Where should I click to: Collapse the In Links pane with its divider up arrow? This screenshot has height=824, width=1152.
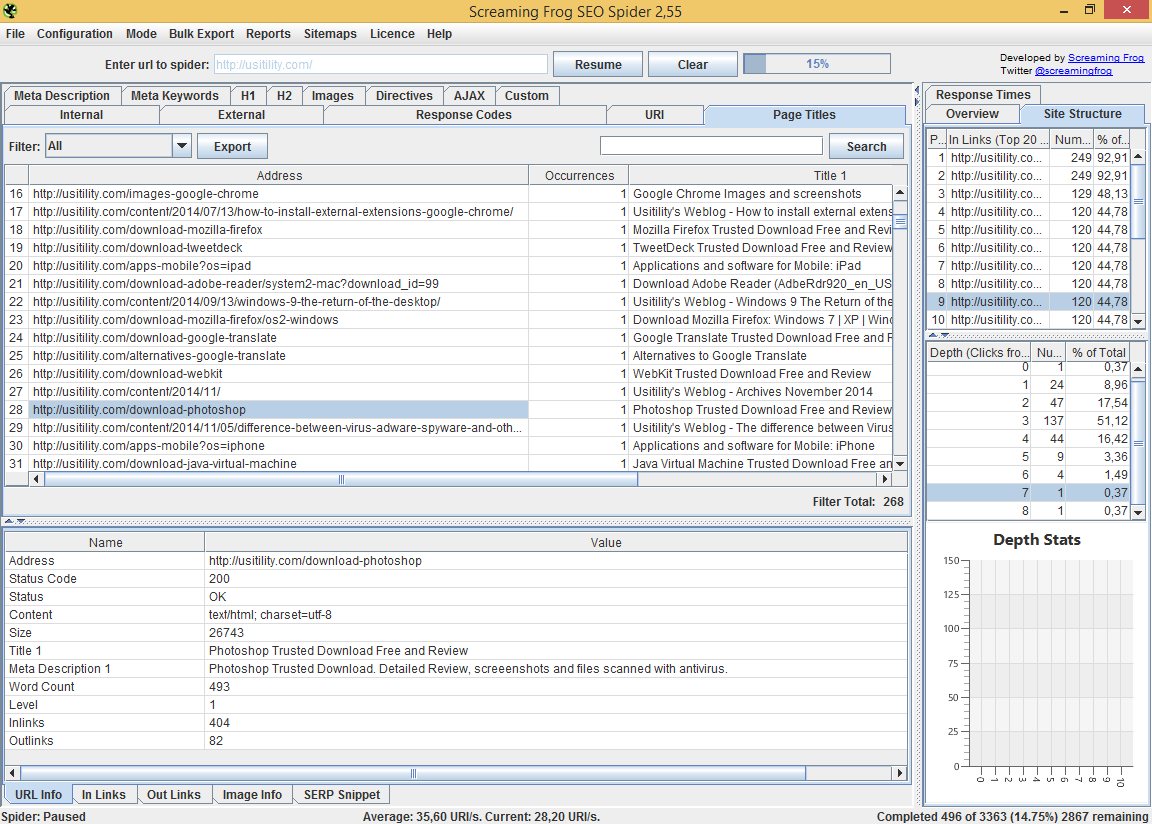pos(932,335)
